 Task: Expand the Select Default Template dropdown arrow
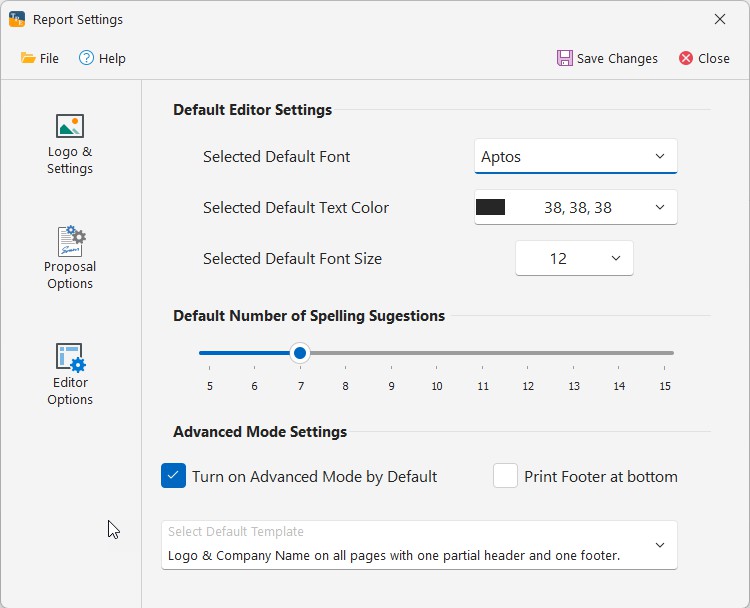coord(660,545)
